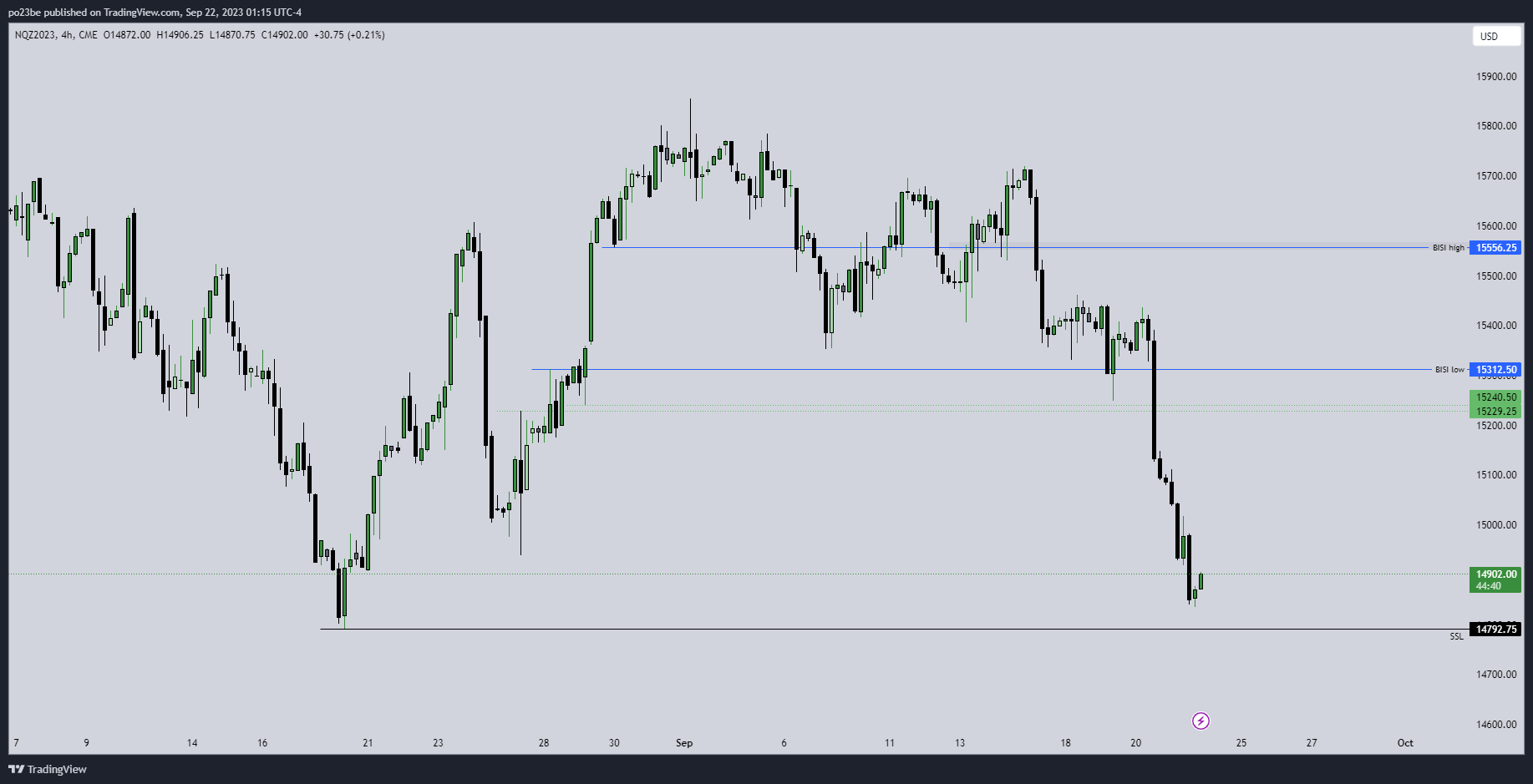Click the green 15240.50 price label
This screenshot has height=784, width=1533.
[1495, 397]
